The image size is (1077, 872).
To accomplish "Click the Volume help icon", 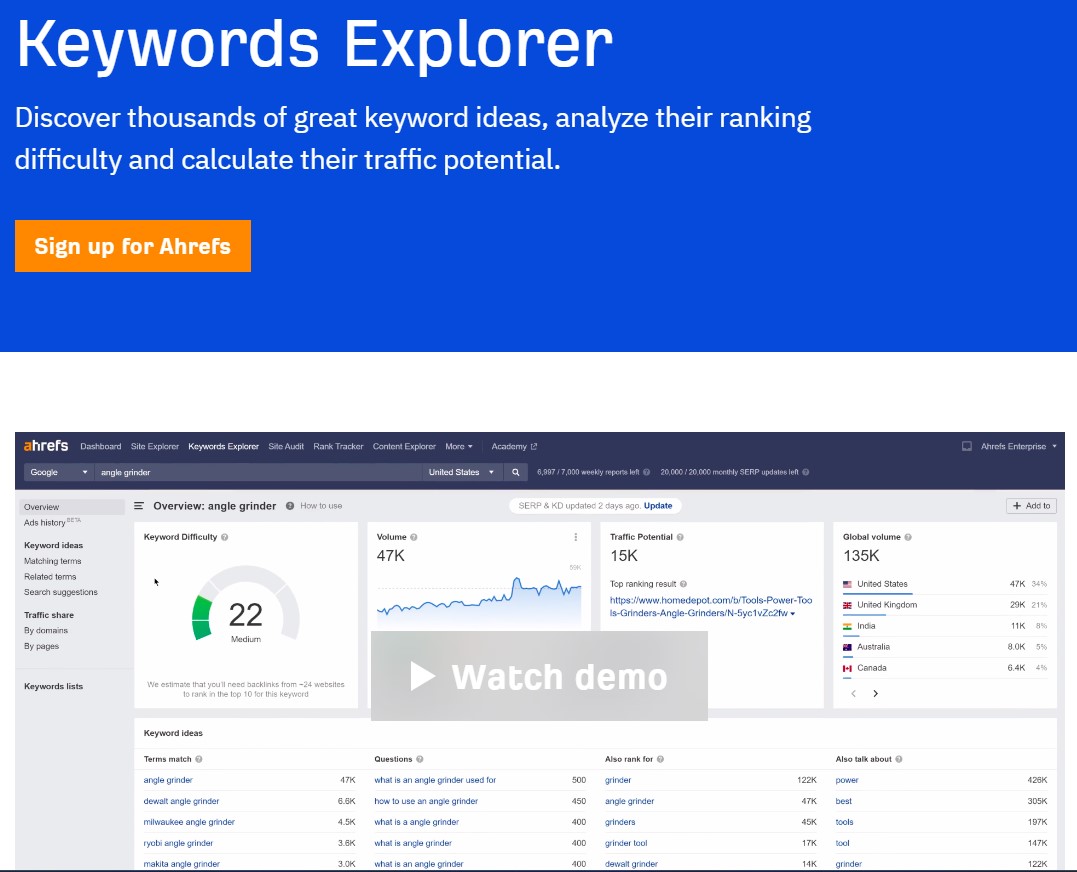I will 413,537.
